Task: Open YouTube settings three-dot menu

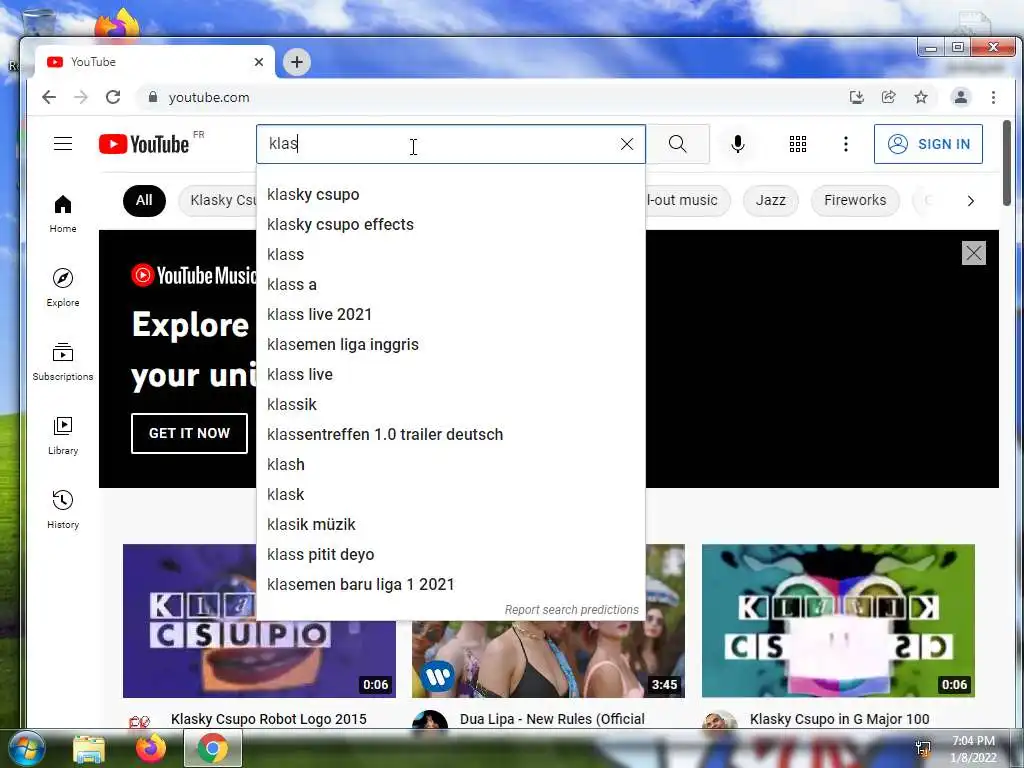Action: [x=846, y=144]
